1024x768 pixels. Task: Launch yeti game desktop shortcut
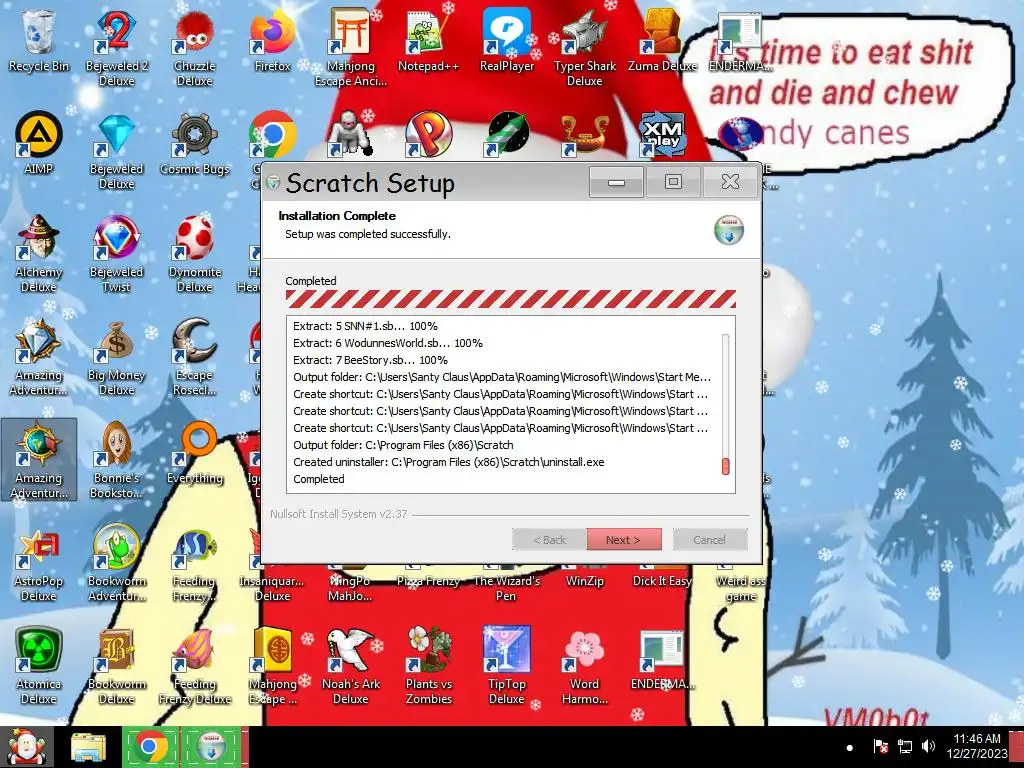[350, 134]
